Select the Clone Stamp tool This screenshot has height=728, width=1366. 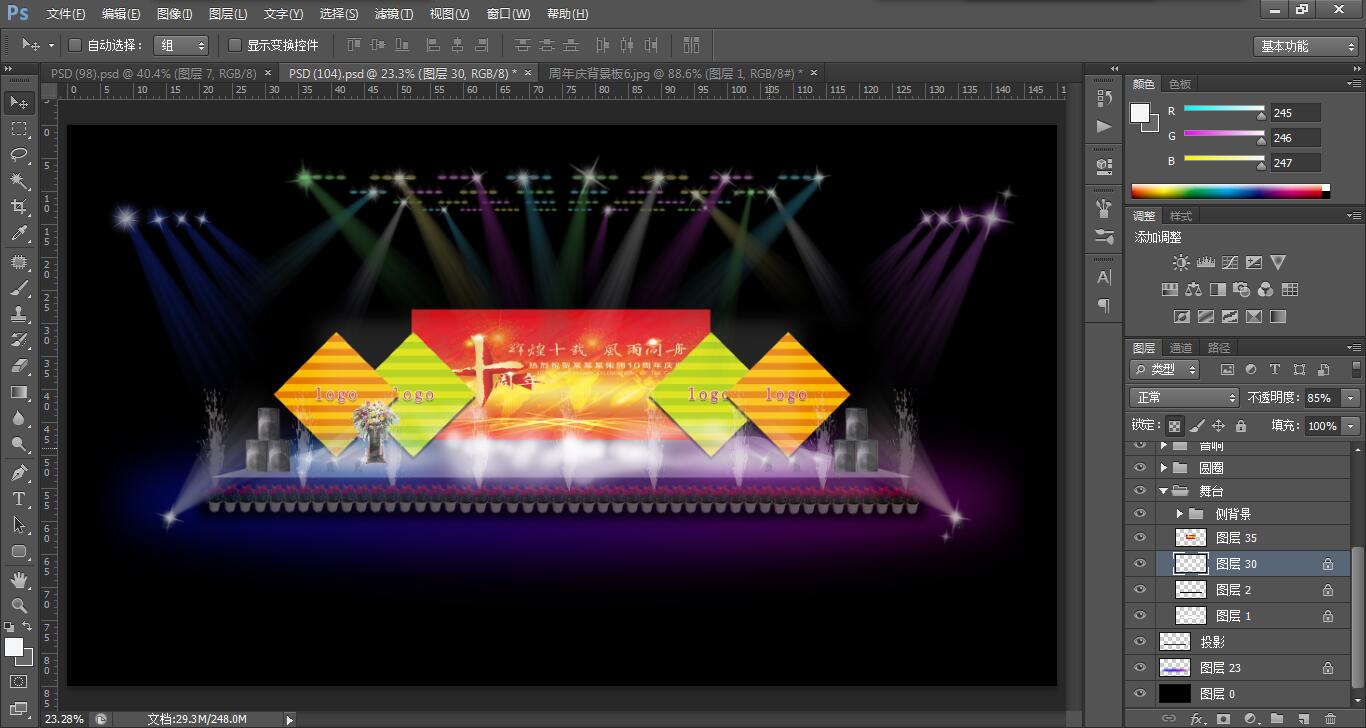(x=18, y=314)
